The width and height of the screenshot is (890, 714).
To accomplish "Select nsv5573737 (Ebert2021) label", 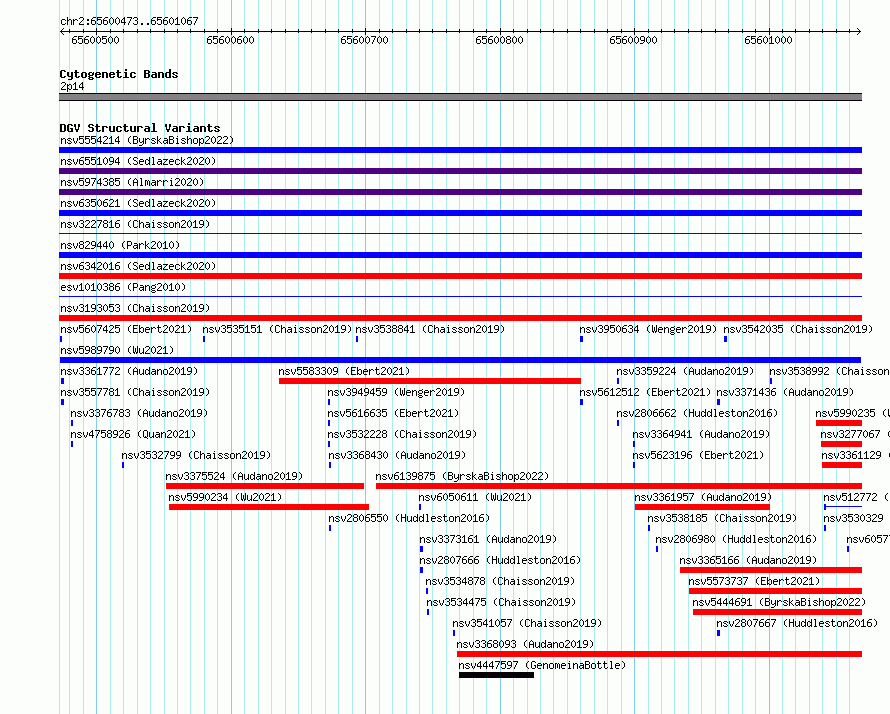I will (x=754, y=581).
